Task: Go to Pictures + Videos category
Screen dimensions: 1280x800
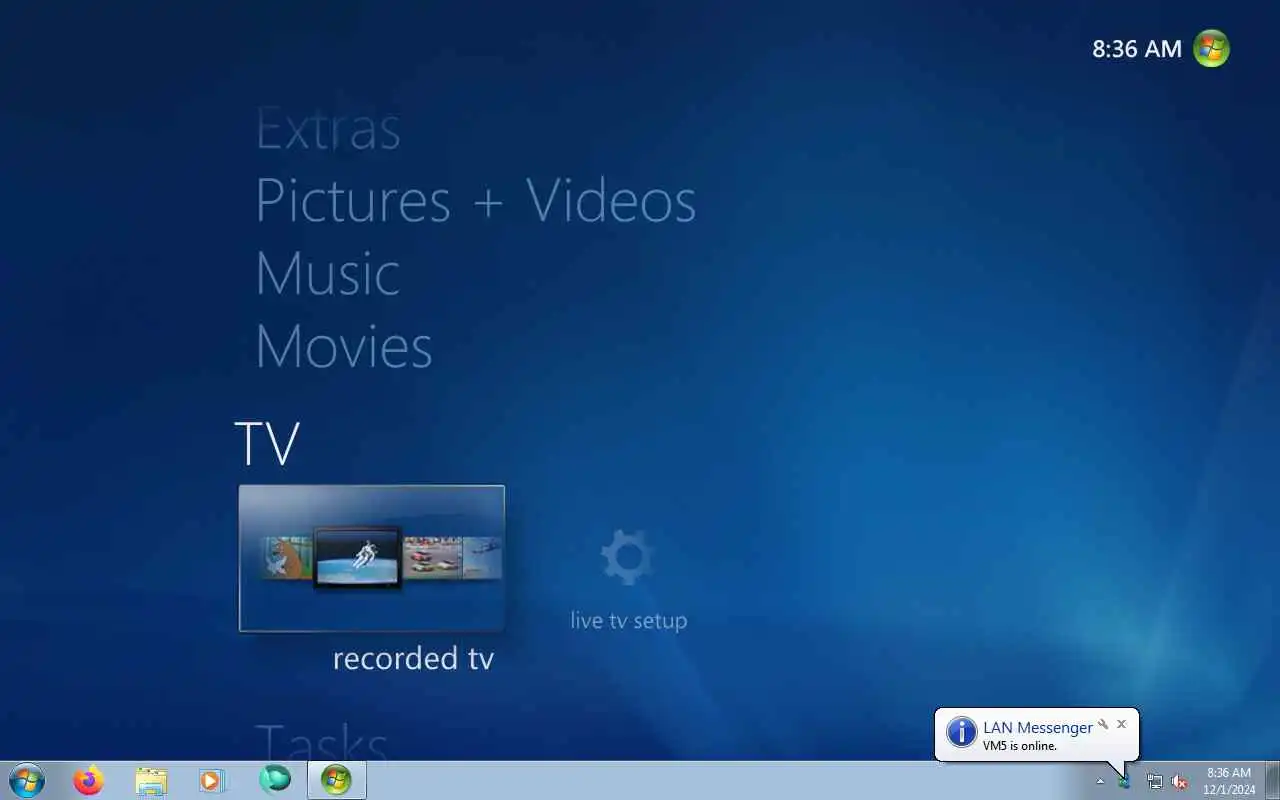Action: point(475,200)
